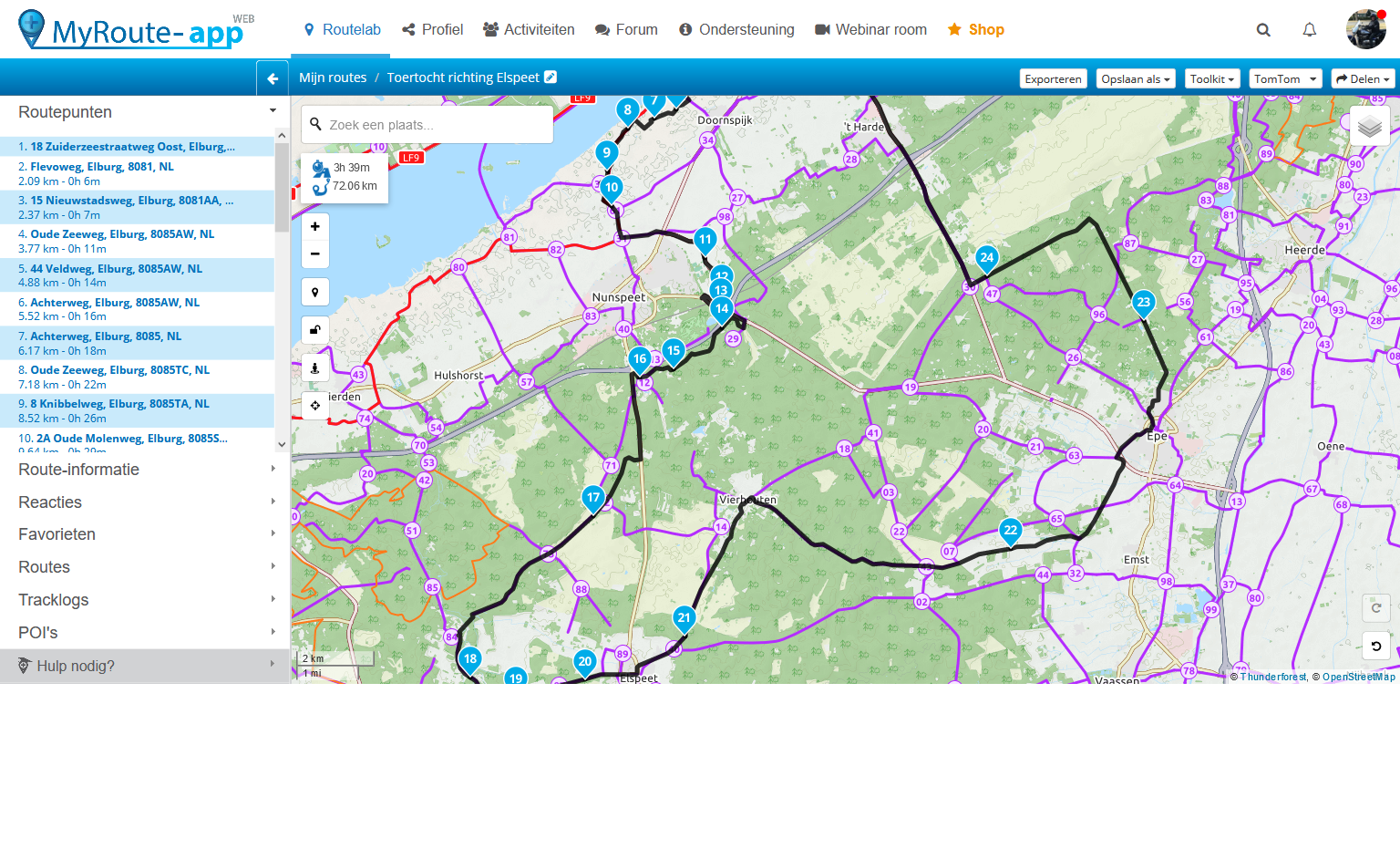The image size is (1400, 859).
Task: Open the Thunderforest attribution link
Action: pyautogui.click(x=1273, y=677)
